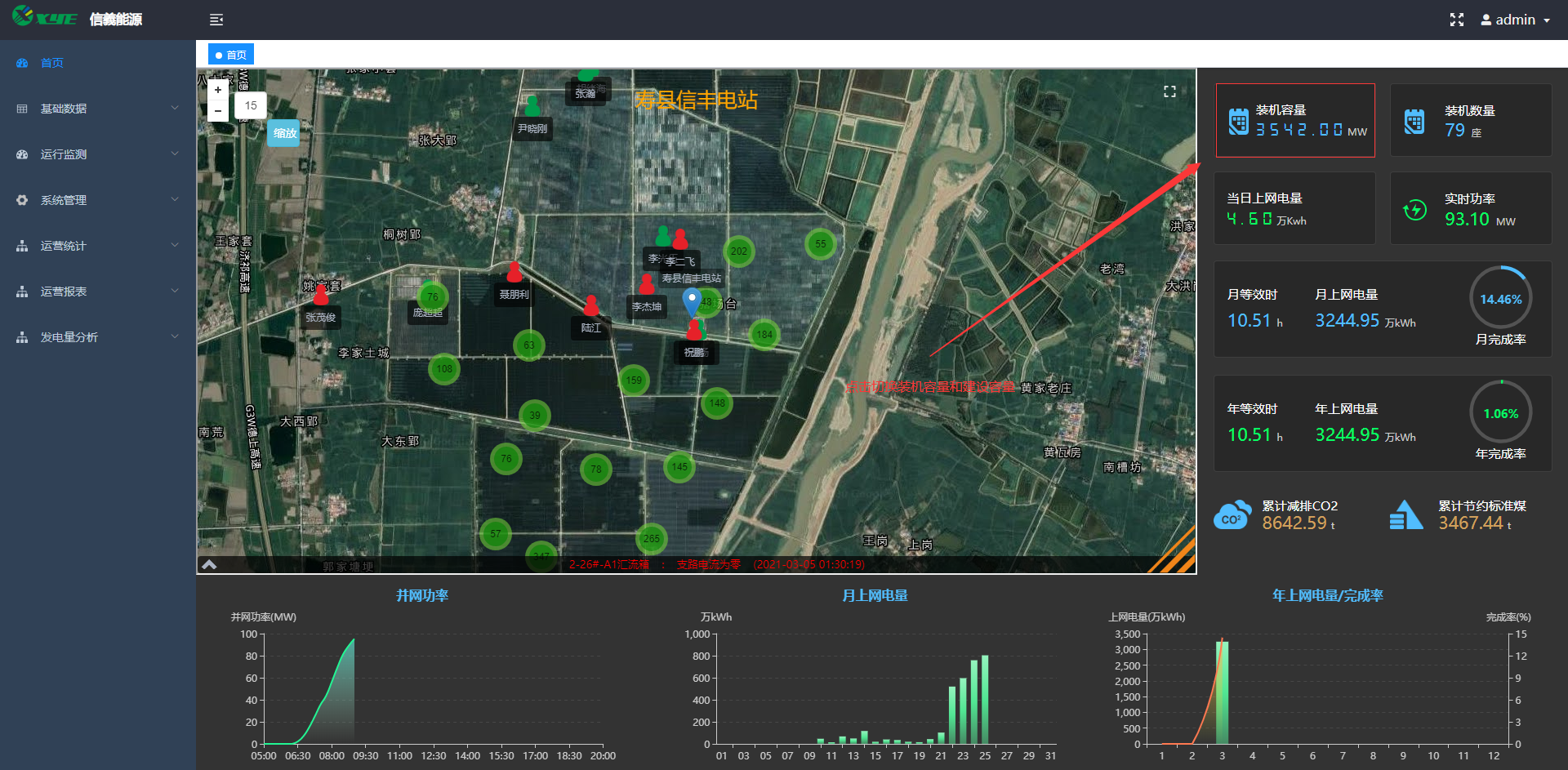
Task: Click the green person marker for 尹晓刚
Action: tap(532, 106)
